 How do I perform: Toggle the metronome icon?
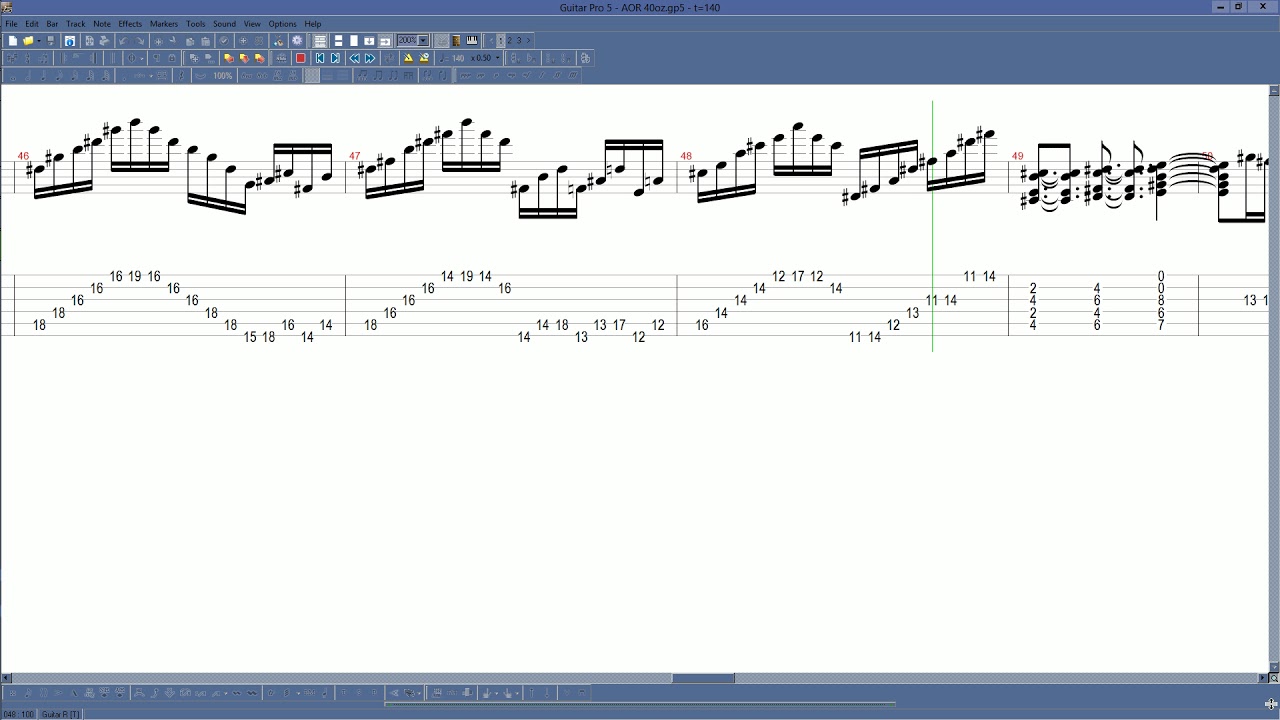(x=408, y=58)
